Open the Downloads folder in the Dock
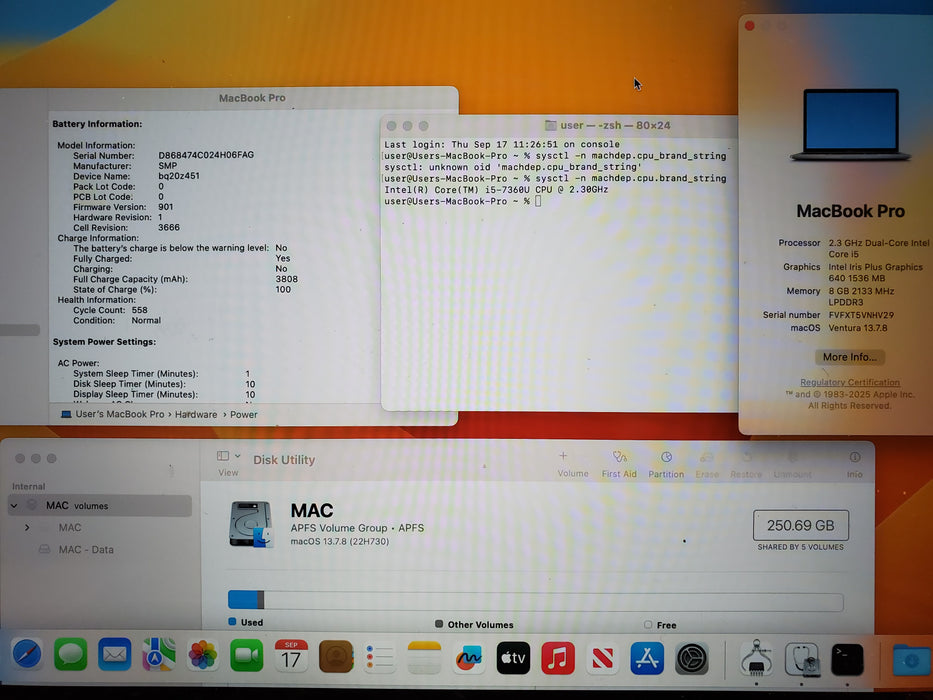 911,660
